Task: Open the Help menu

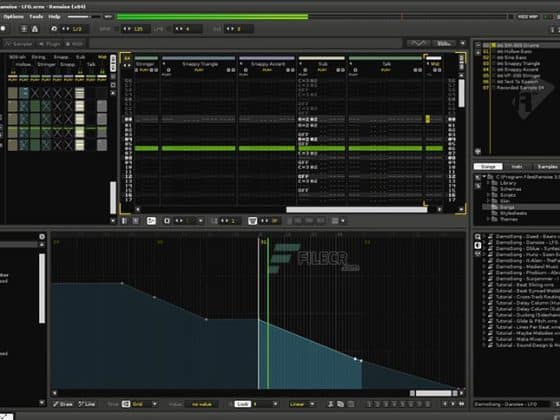Action: (54, 17)
